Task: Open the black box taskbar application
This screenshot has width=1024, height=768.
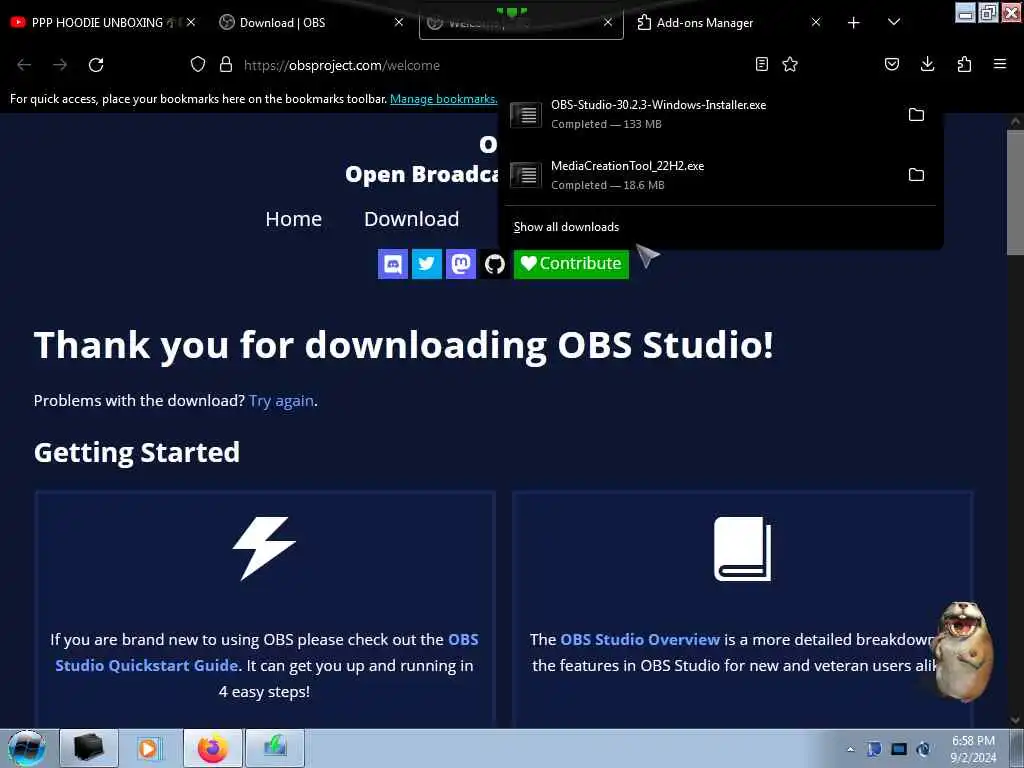Action: (x=88, y=748)
